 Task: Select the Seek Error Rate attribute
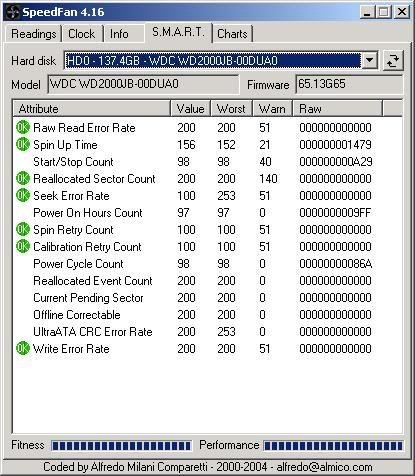pos(71,196)
